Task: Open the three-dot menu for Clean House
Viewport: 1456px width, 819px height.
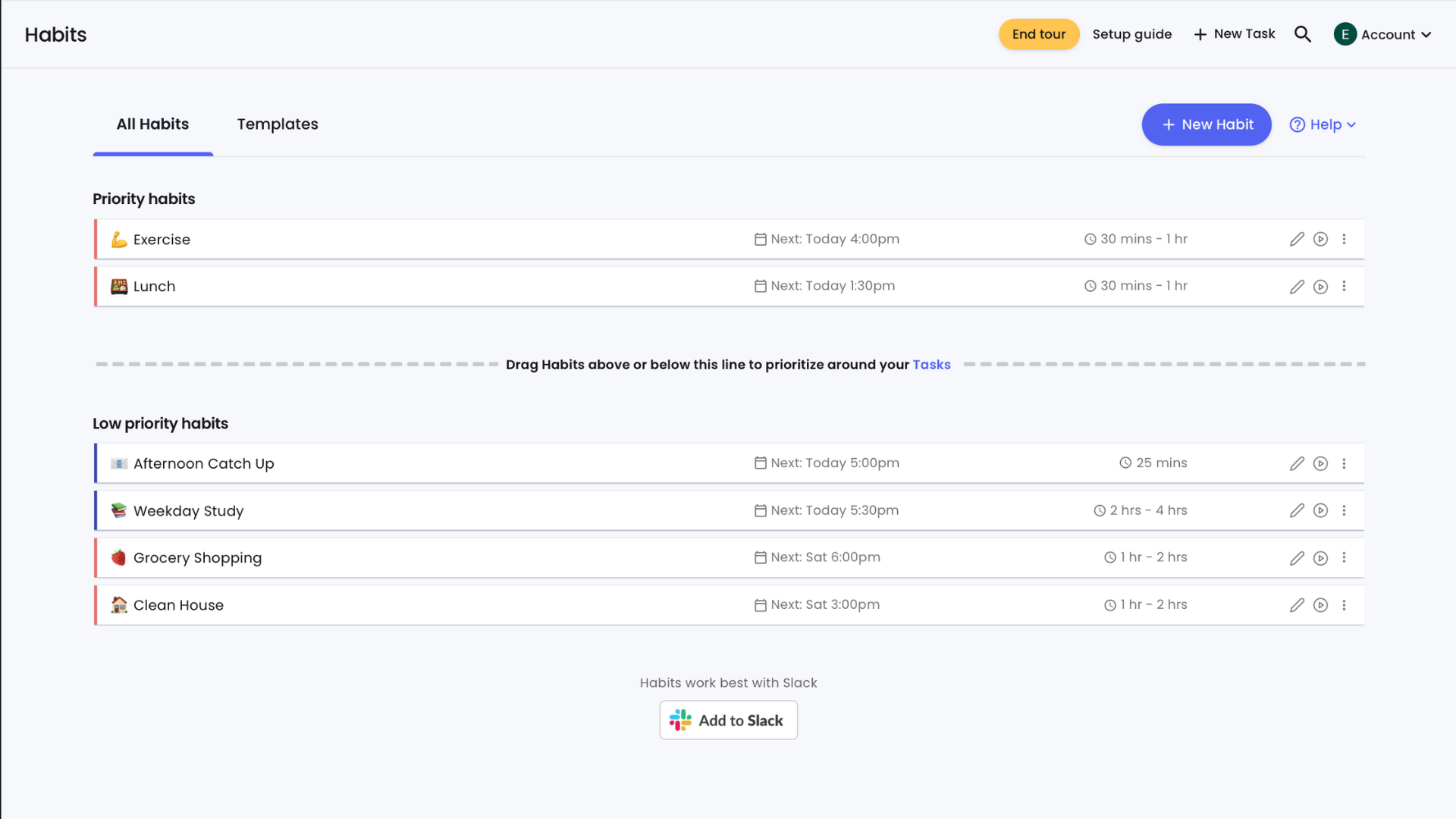Action: pyautogui.click(x=1344, y=605)
